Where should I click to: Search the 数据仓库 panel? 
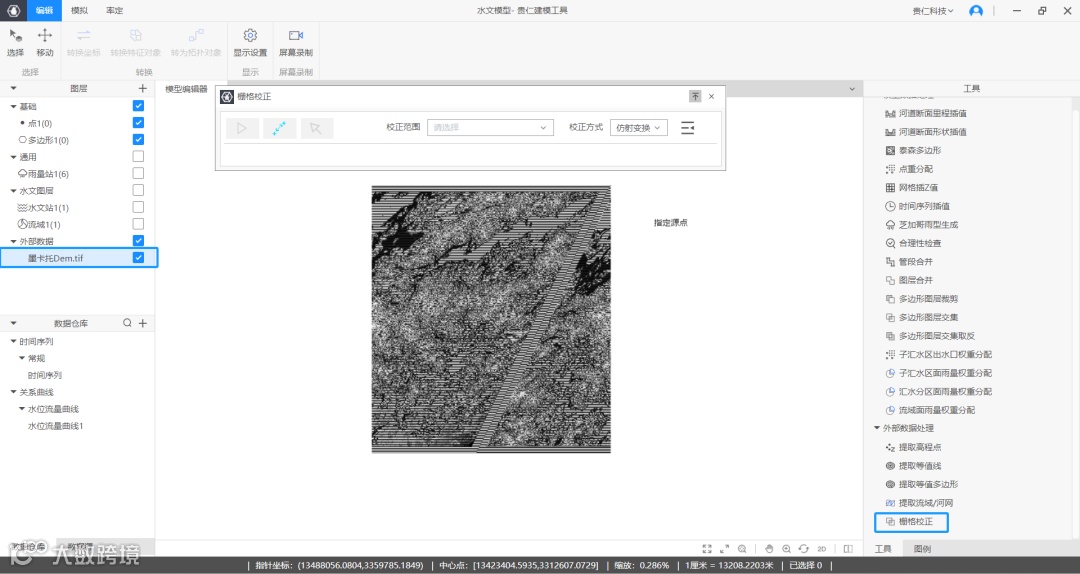click(127, 323)
